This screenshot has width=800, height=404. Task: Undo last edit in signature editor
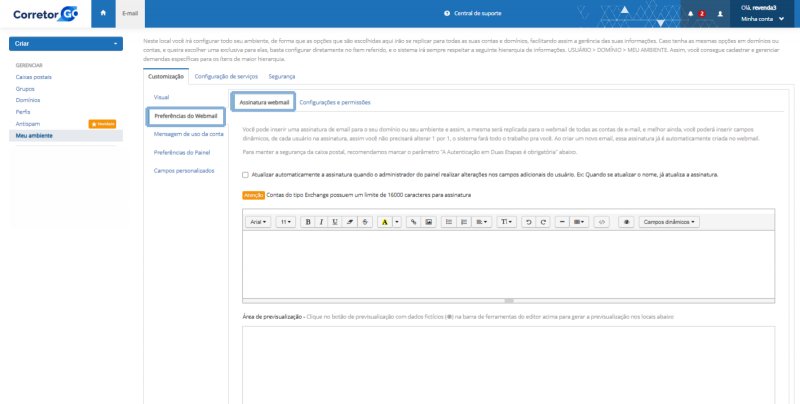pyautogui.click(x=529, y=222)
